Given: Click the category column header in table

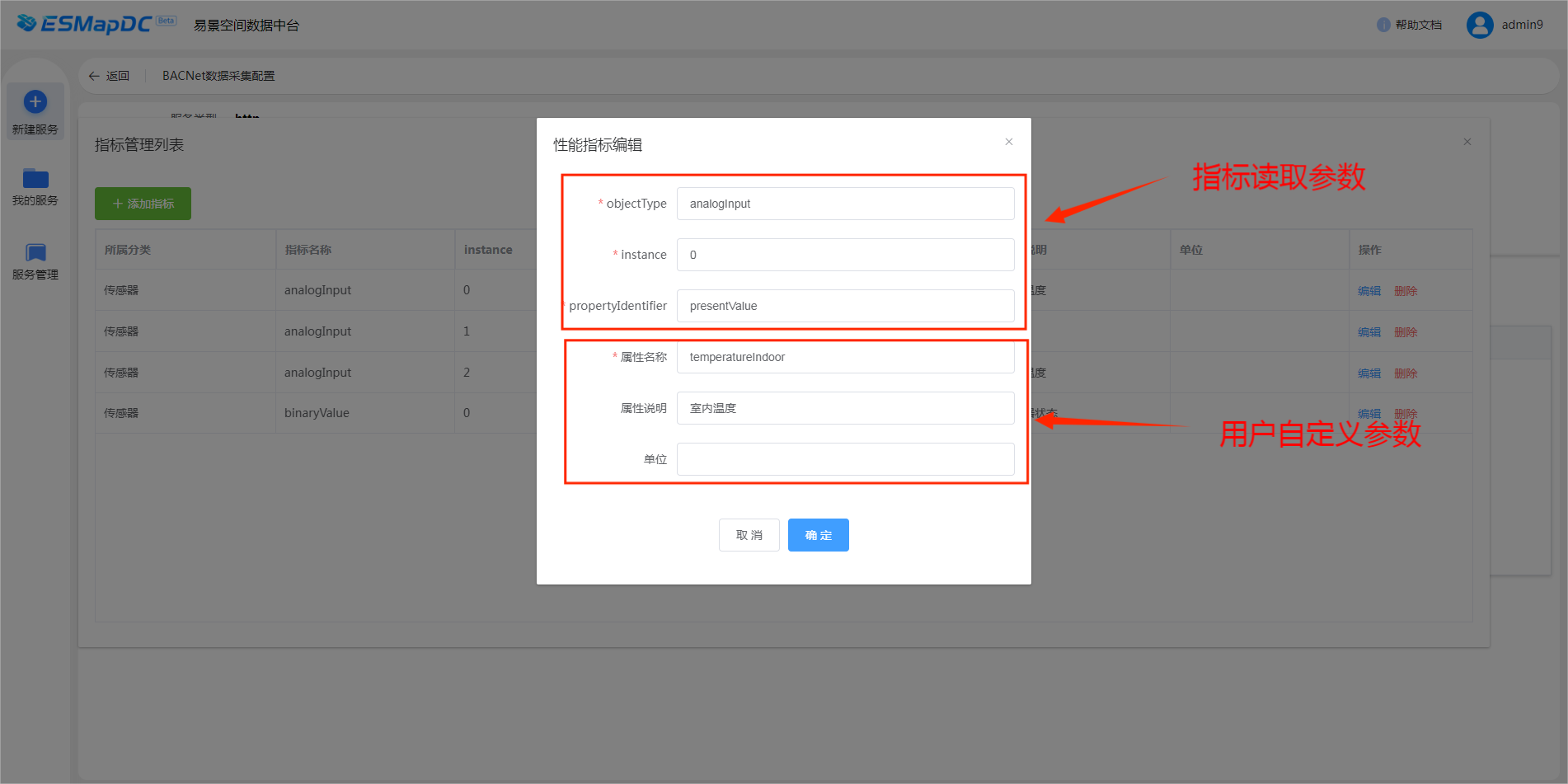Looking at the screenshot, I should click(x=128, y=250).
